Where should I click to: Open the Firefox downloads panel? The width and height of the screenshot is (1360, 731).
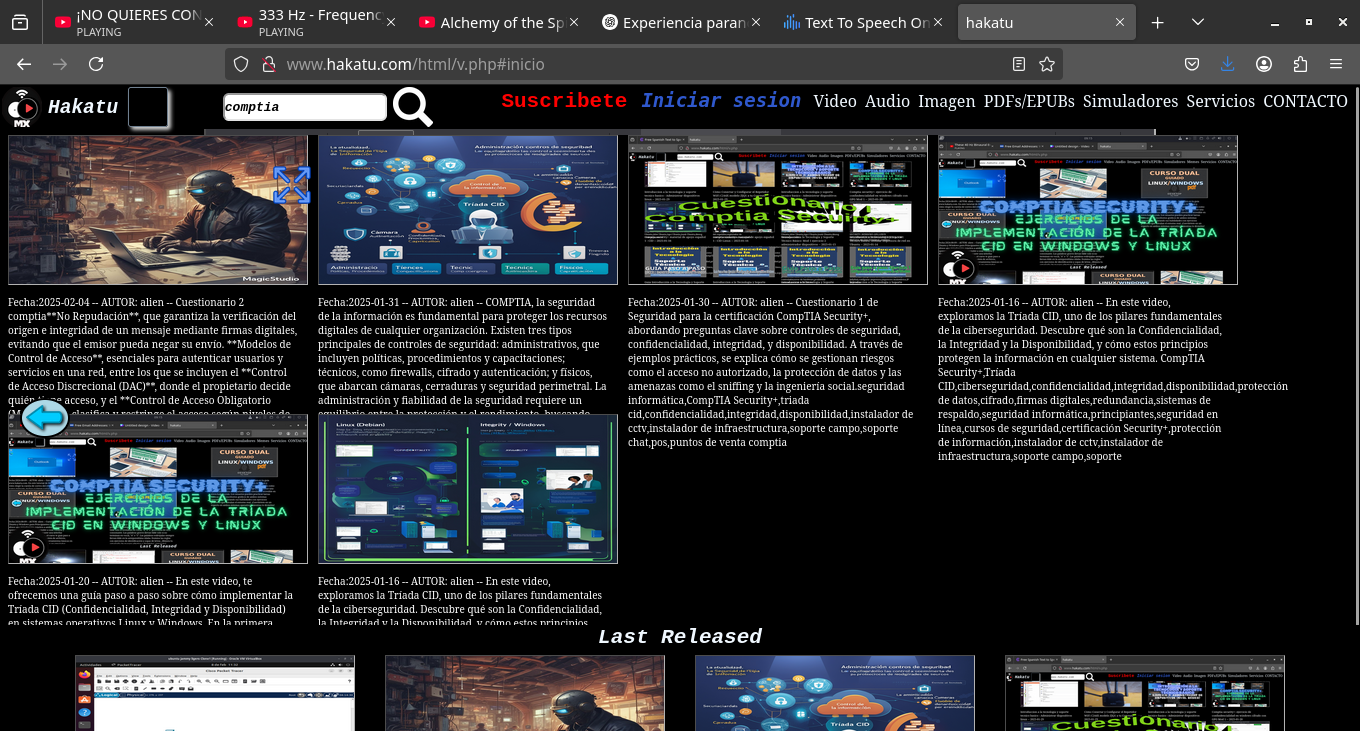[1228, 64]
